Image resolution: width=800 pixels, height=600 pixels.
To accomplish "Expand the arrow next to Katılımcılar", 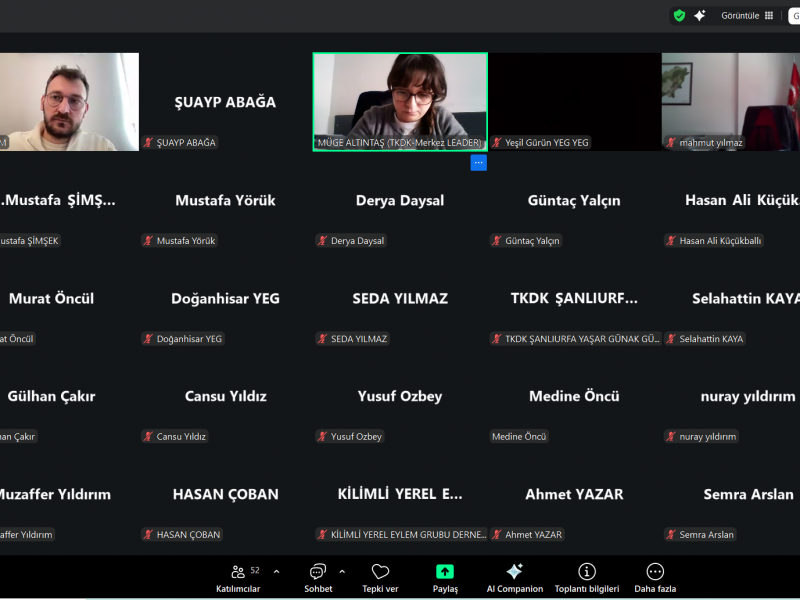I will pyautogui.click(x=276, y=572).
